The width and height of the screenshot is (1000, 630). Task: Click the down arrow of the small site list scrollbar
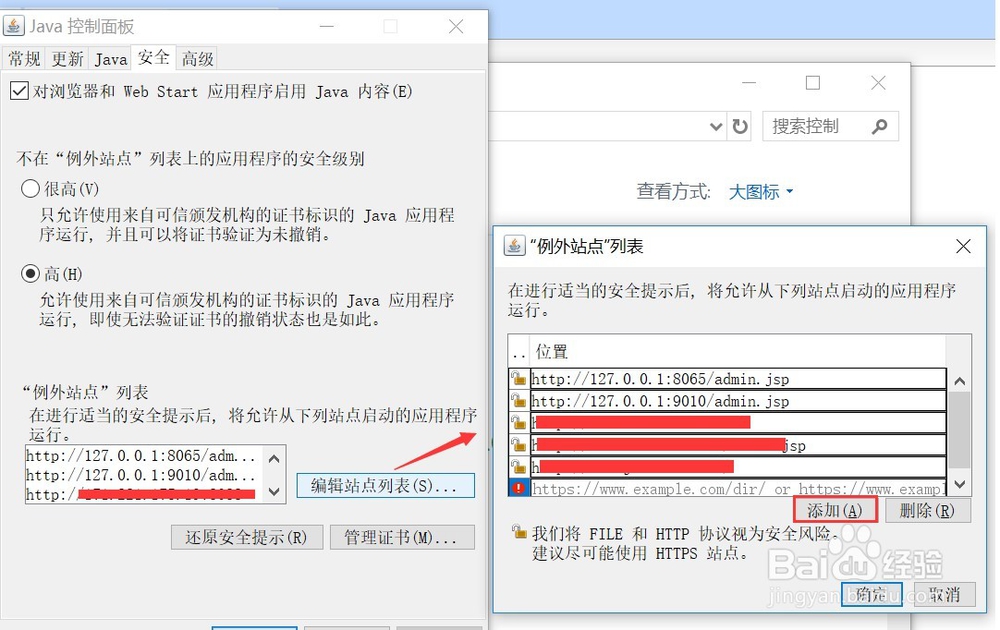pos(274,491)
